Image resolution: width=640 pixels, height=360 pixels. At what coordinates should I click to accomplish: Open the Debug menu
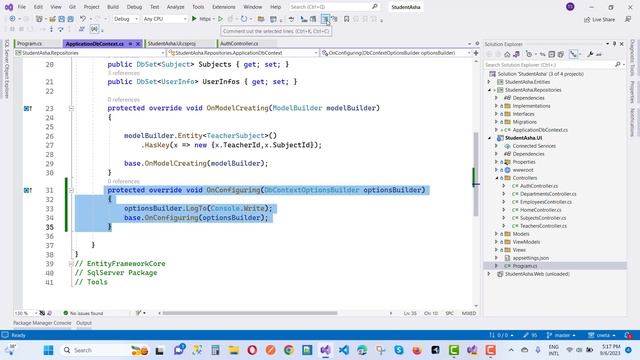click(x=134, y=7)
